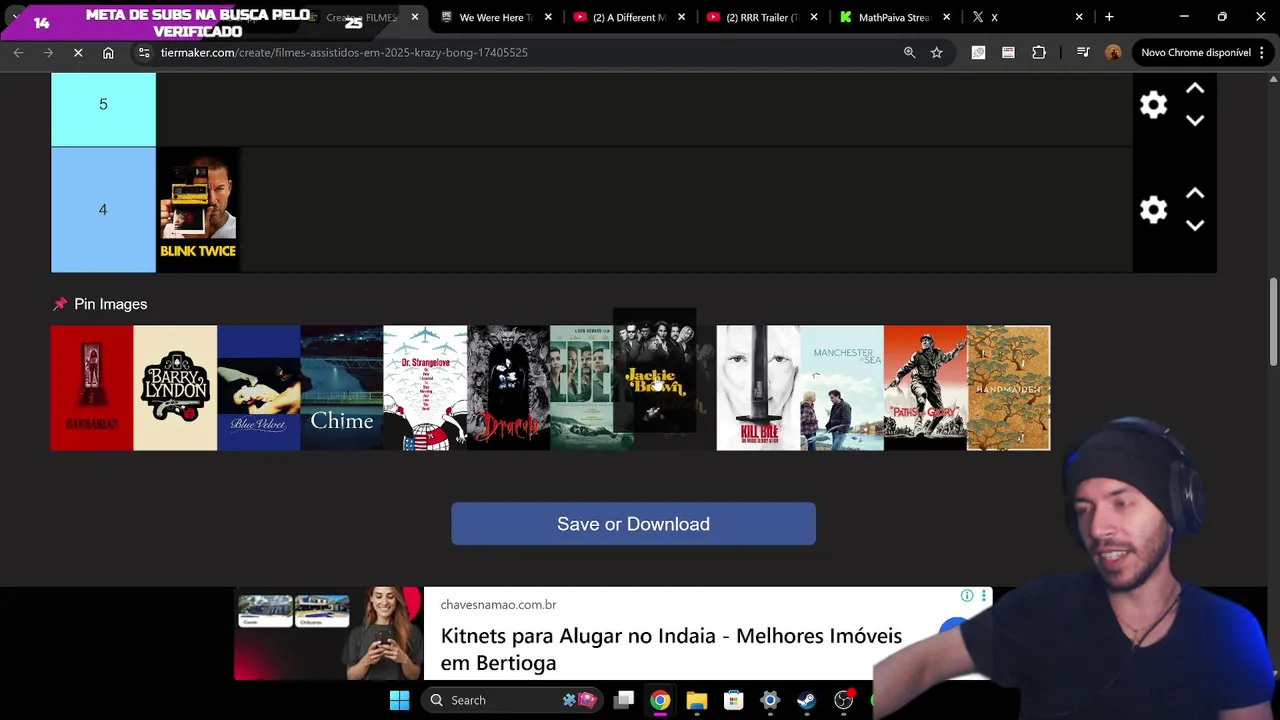Select the blue tier 4 label

click(103, 210)
